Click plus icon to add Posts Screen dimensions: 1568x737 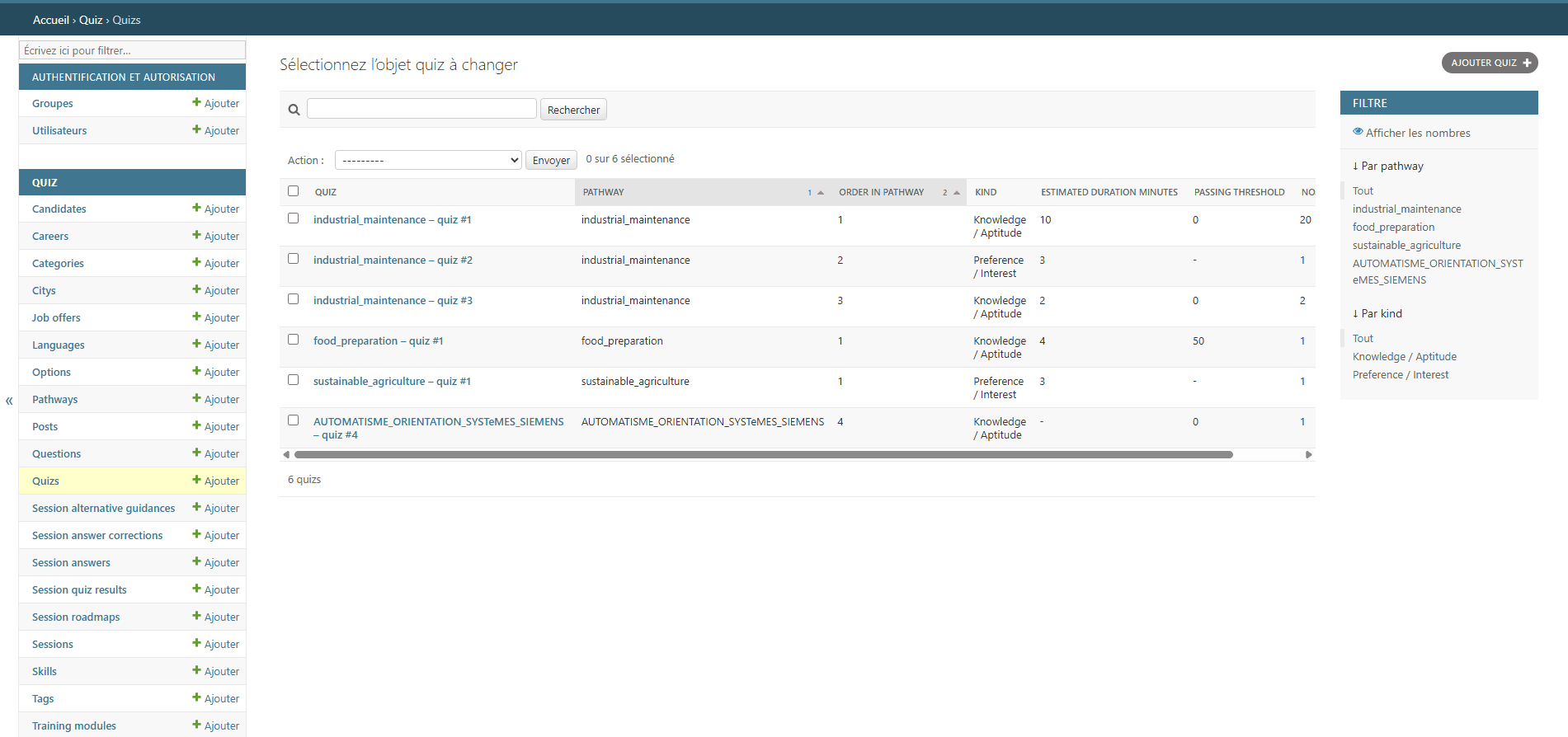pyautogui.click(x=196, y=425)
